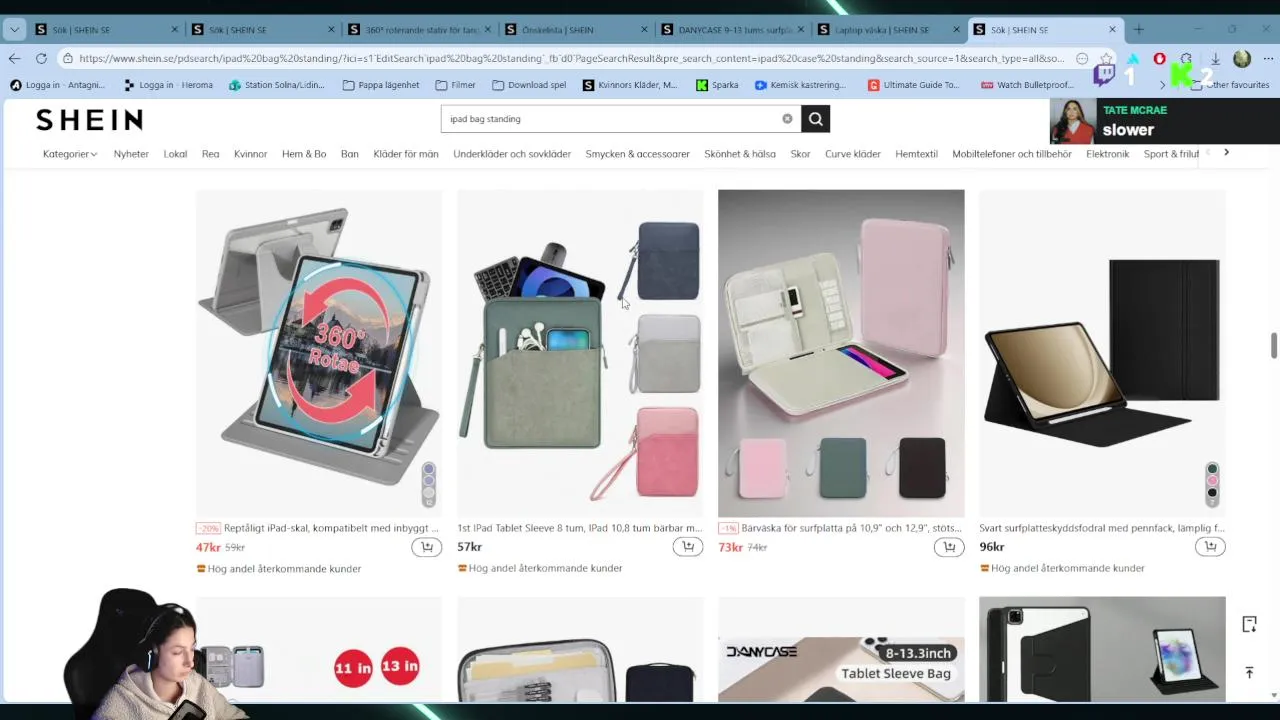This screenshot has height=720, width=1280.
Task: Open the Station Solna/Lidin bookmark
Action: [x=277, y=85]
